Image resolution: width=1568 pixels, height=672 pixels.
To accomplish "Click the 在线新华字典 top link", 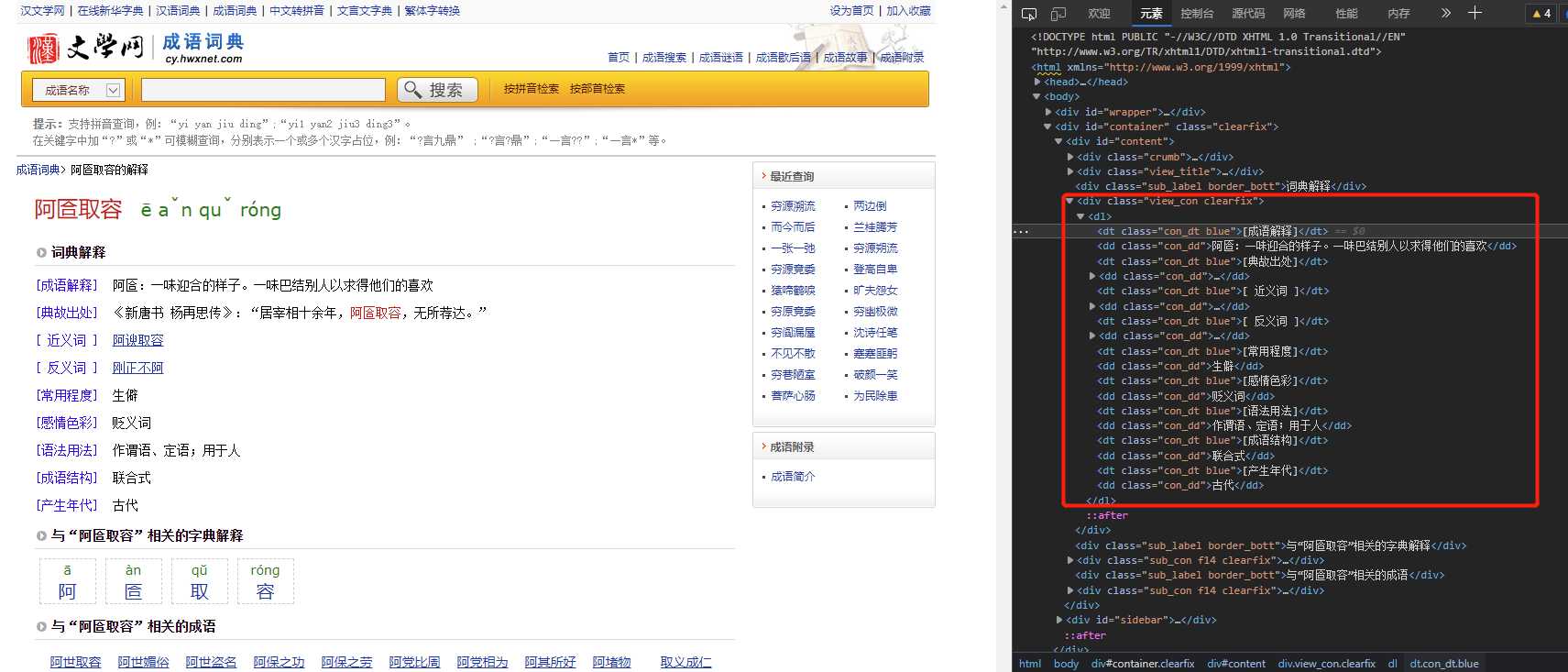I will point(110,11).
